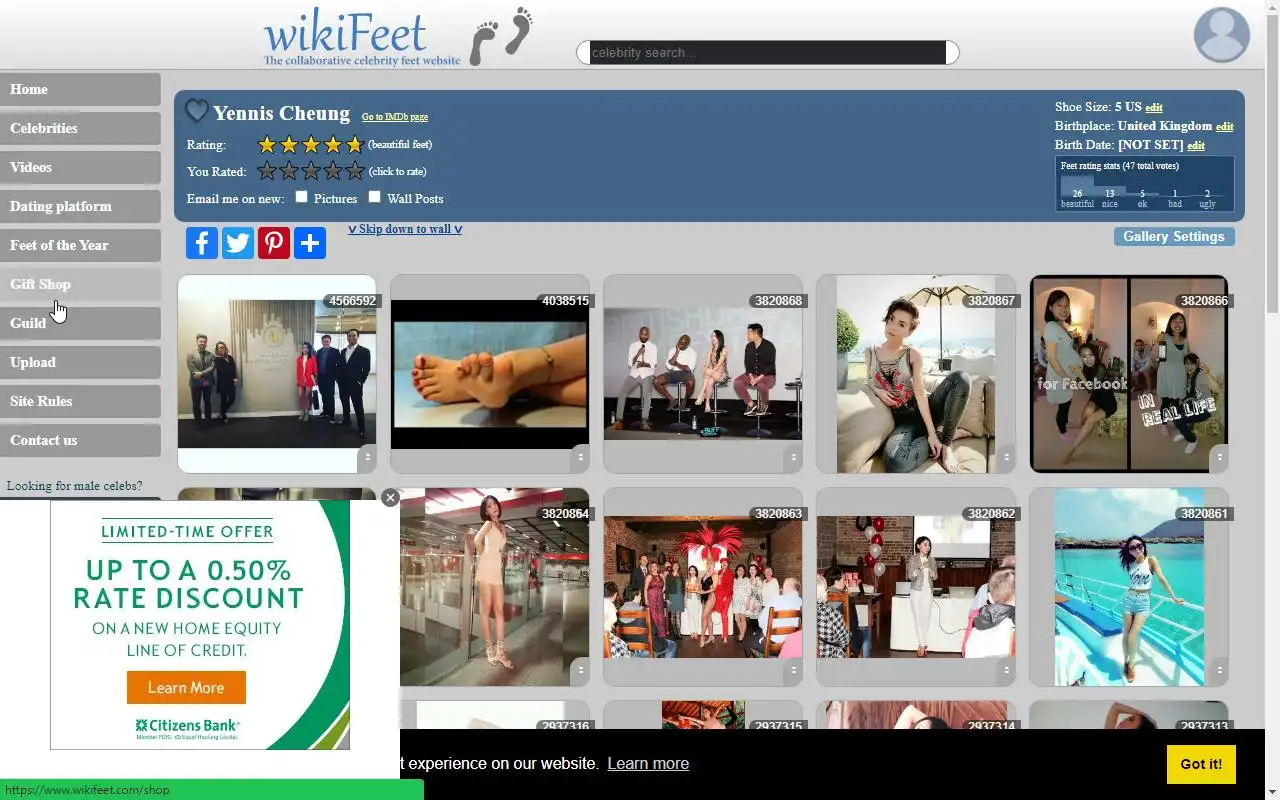Open thumbnail image 3820862

(x=916, y=587)
